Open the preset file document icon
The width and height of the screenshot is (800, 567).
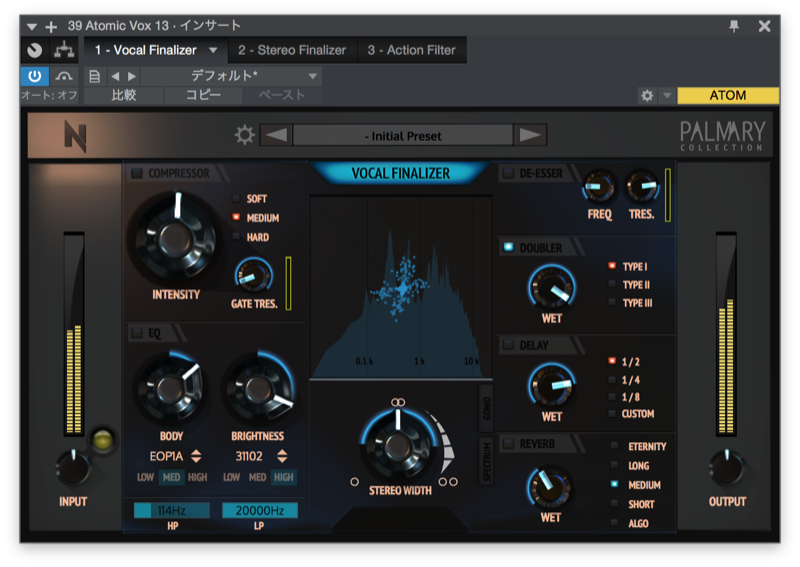coord(94,77)
